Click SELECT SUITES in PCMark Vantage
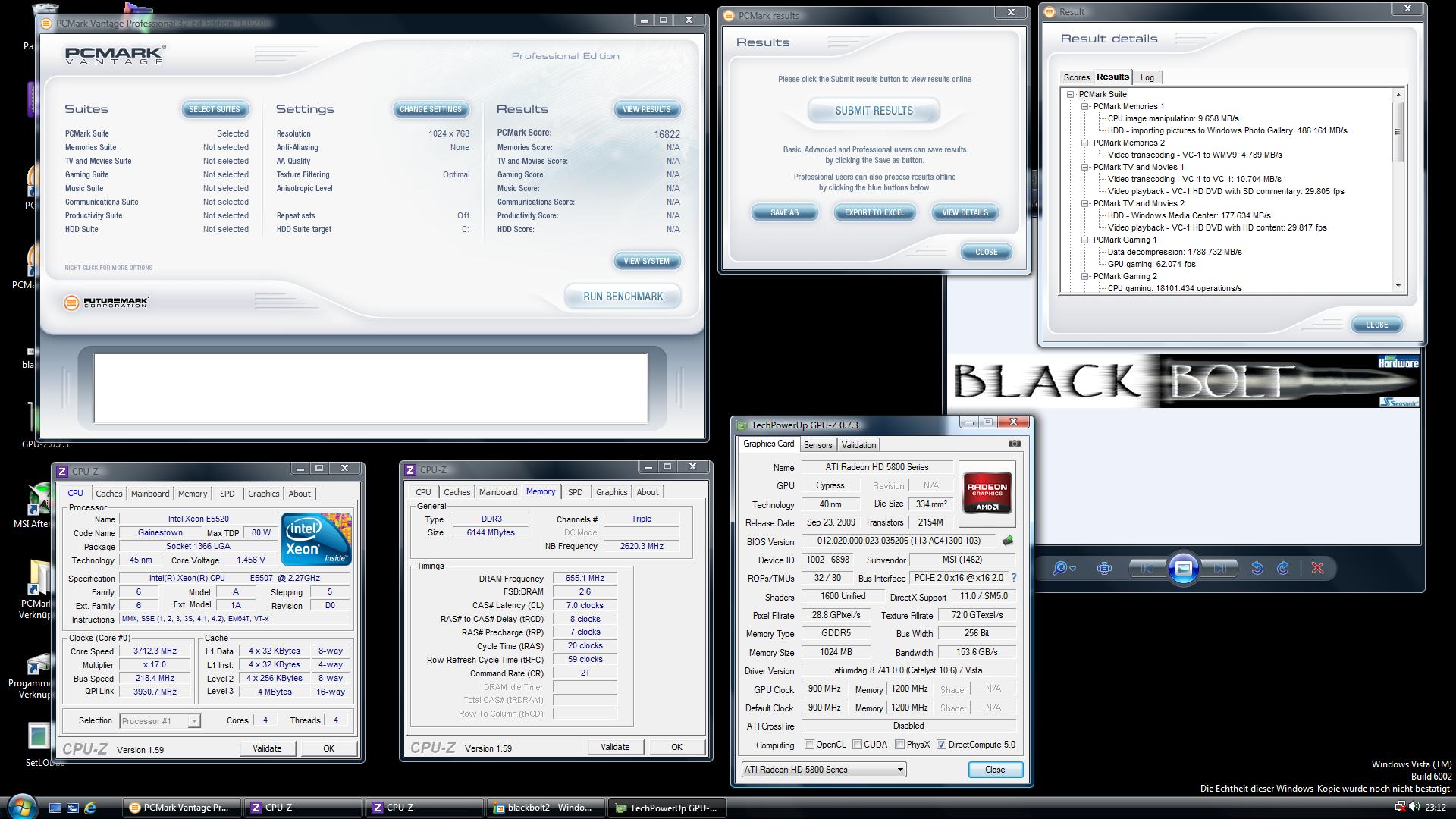 pos(215,109)
